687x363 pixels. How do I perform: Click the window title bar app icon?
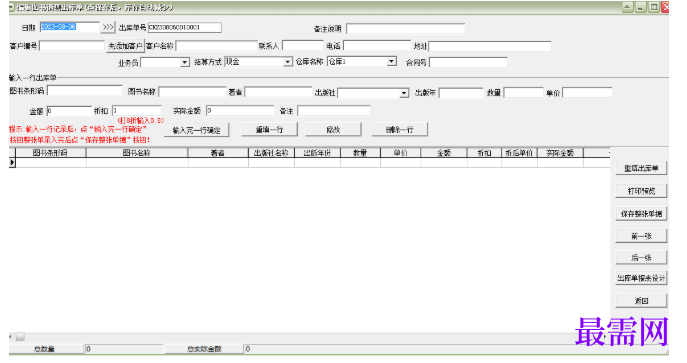(x=11, y=7)
